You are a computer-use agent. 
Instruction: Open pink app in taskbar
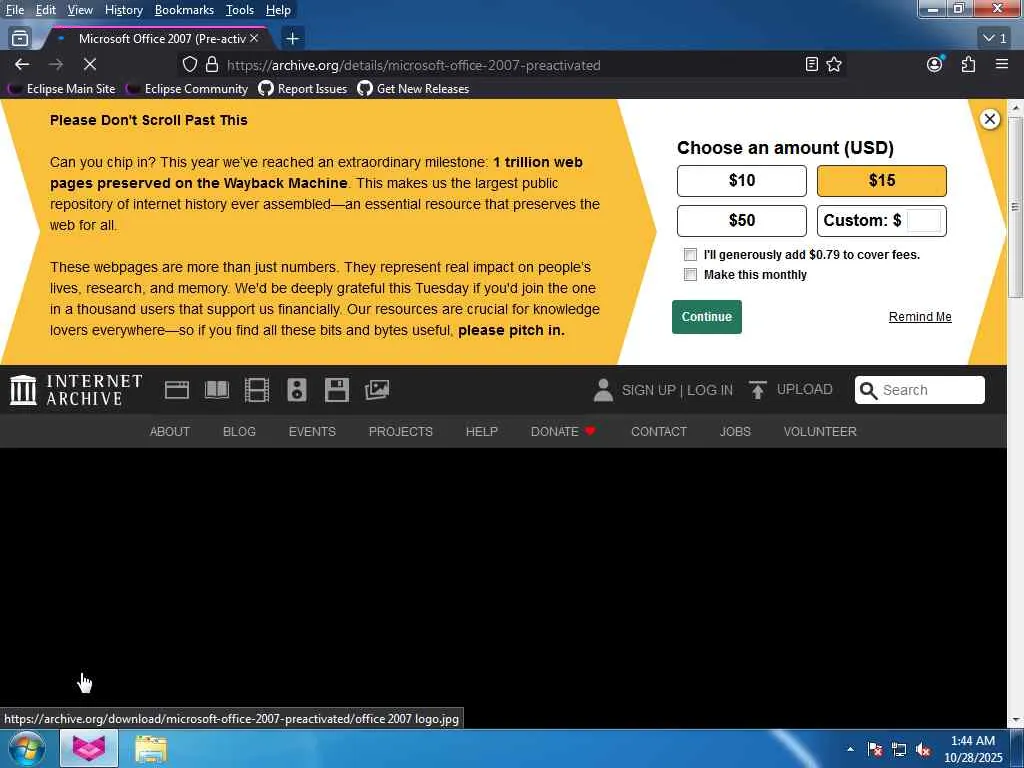point(89,748)
